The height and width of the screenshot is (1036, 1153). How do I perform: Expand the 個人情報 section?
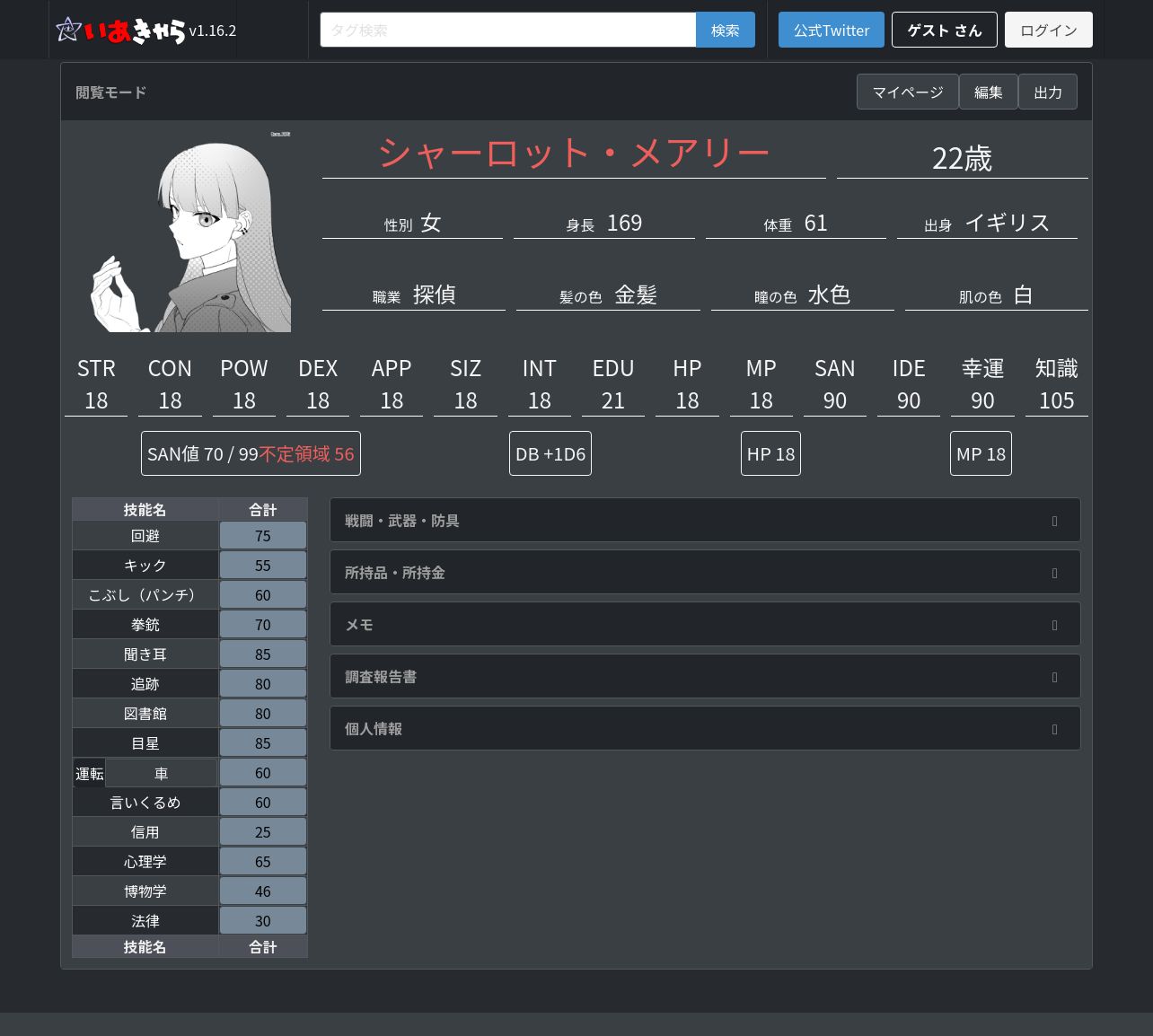click(705, 729)
